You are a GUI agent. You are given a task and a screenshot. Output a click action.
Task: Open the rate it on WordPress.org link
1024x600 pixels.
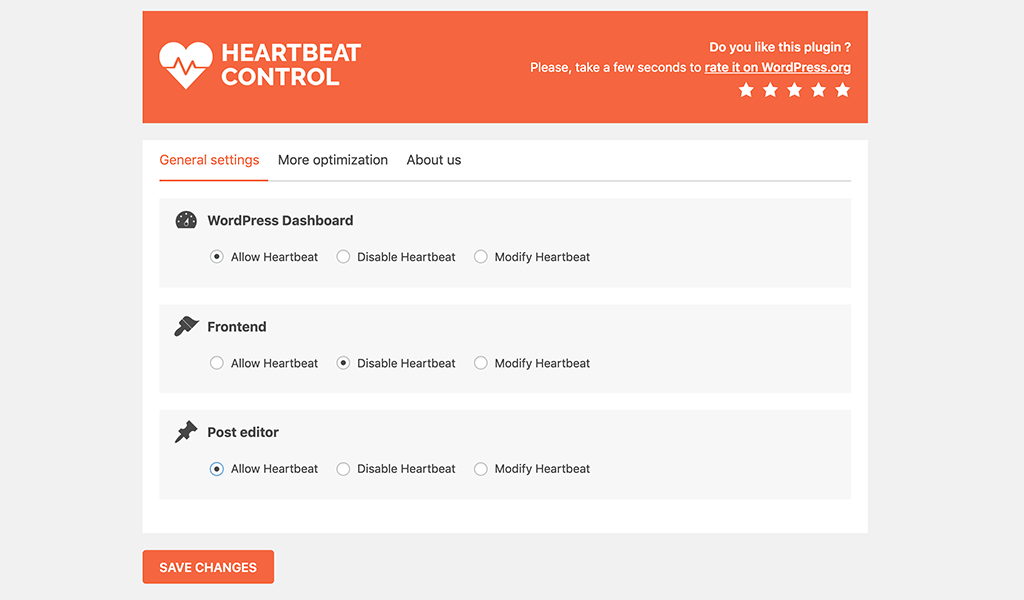(777, 67)
